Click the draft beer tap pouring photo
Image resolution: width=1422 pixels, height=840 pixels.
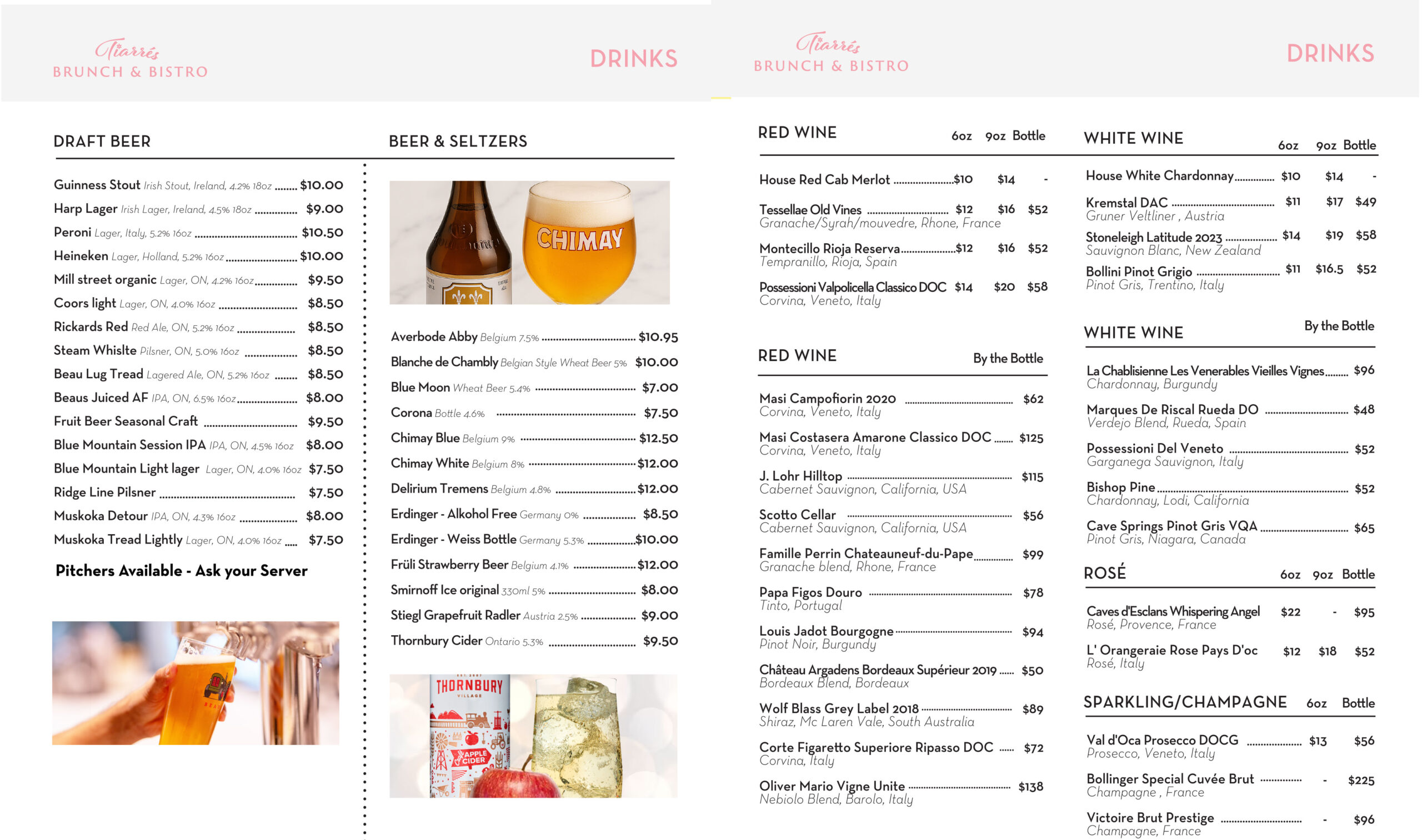click(x=196, y=683)
